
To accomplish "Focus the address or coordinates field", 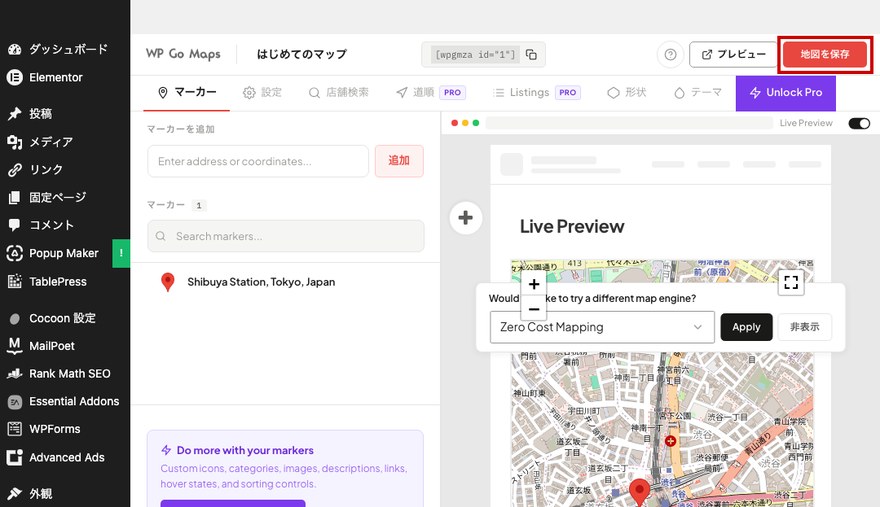I will 258,161.
